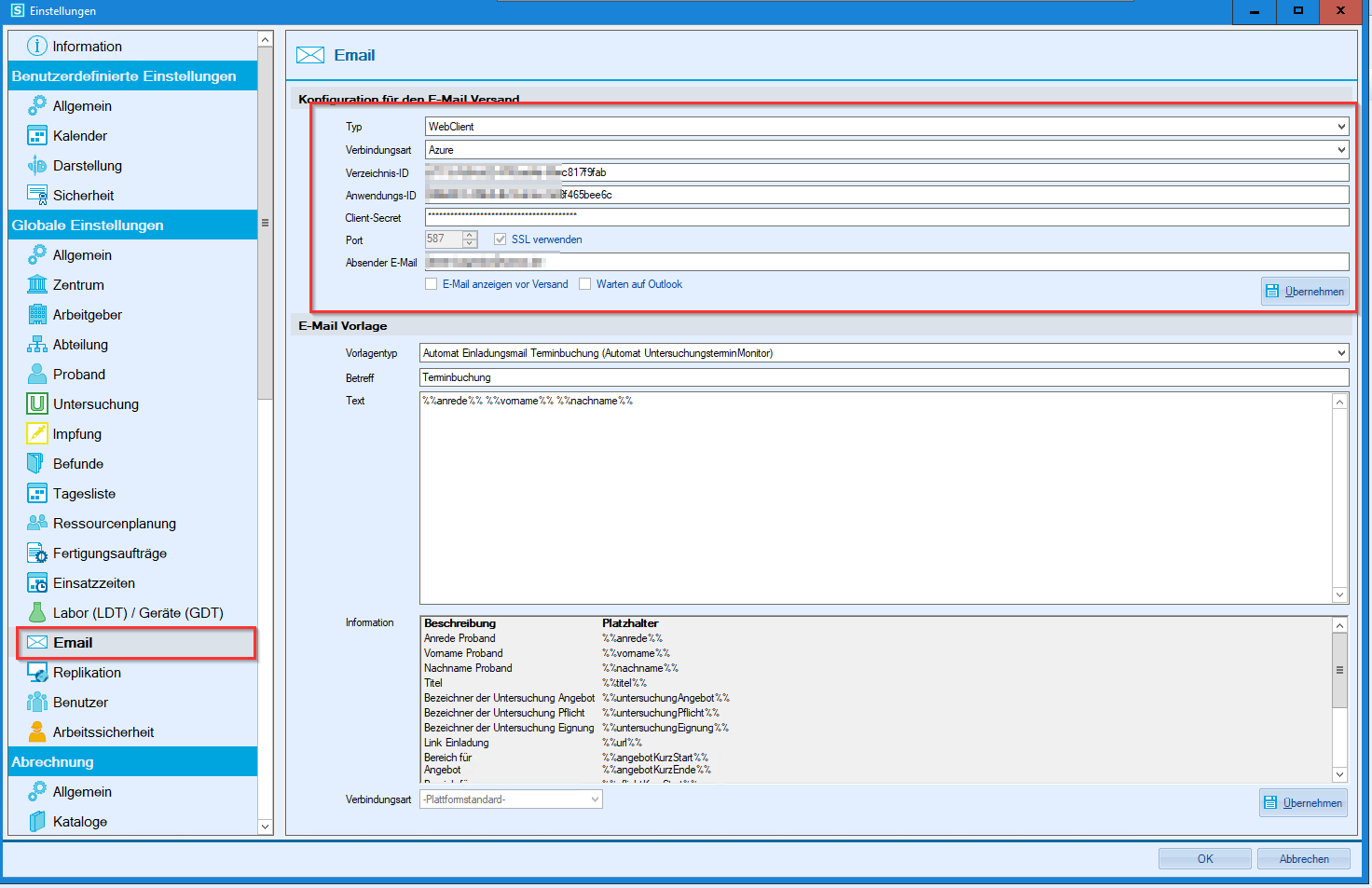Open the Vorlagentyp dropdown
The width and height of the screenshot is (1372, 888).
tap(884, 353)
